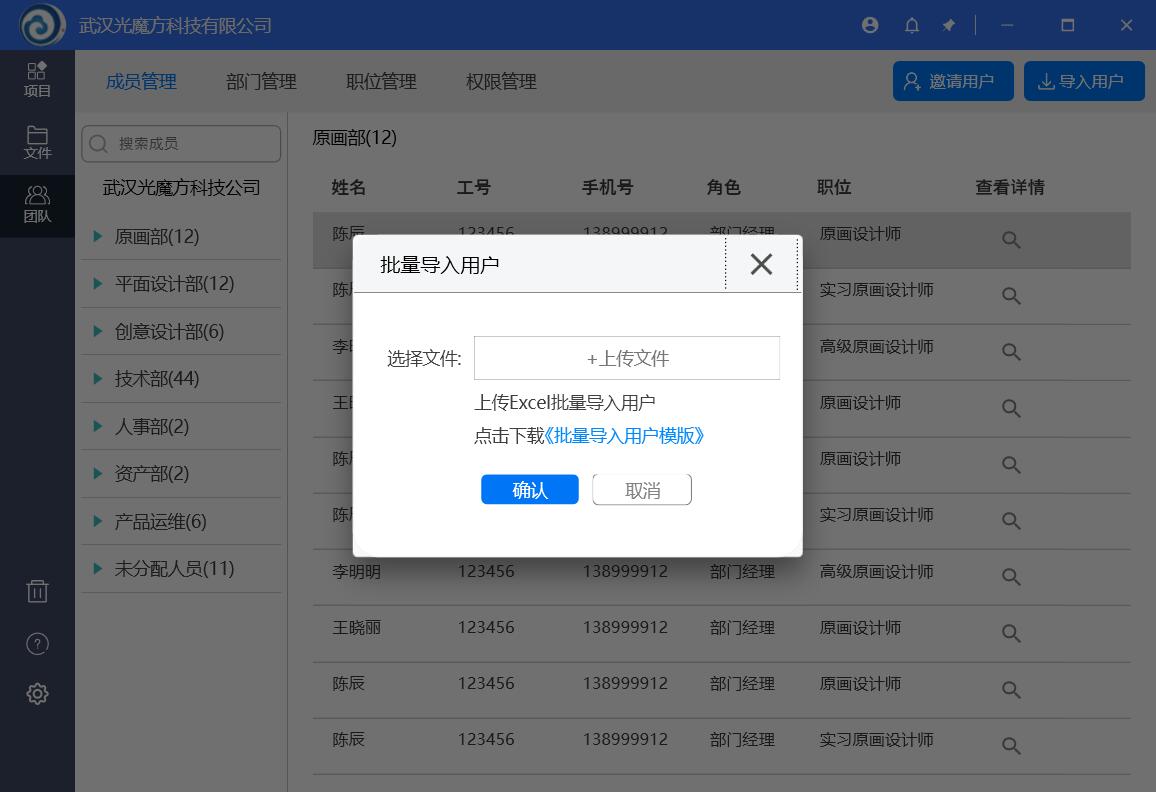Click the user account icon in title bar
Screen dimensions: 1156x792
tap(870, 25)
